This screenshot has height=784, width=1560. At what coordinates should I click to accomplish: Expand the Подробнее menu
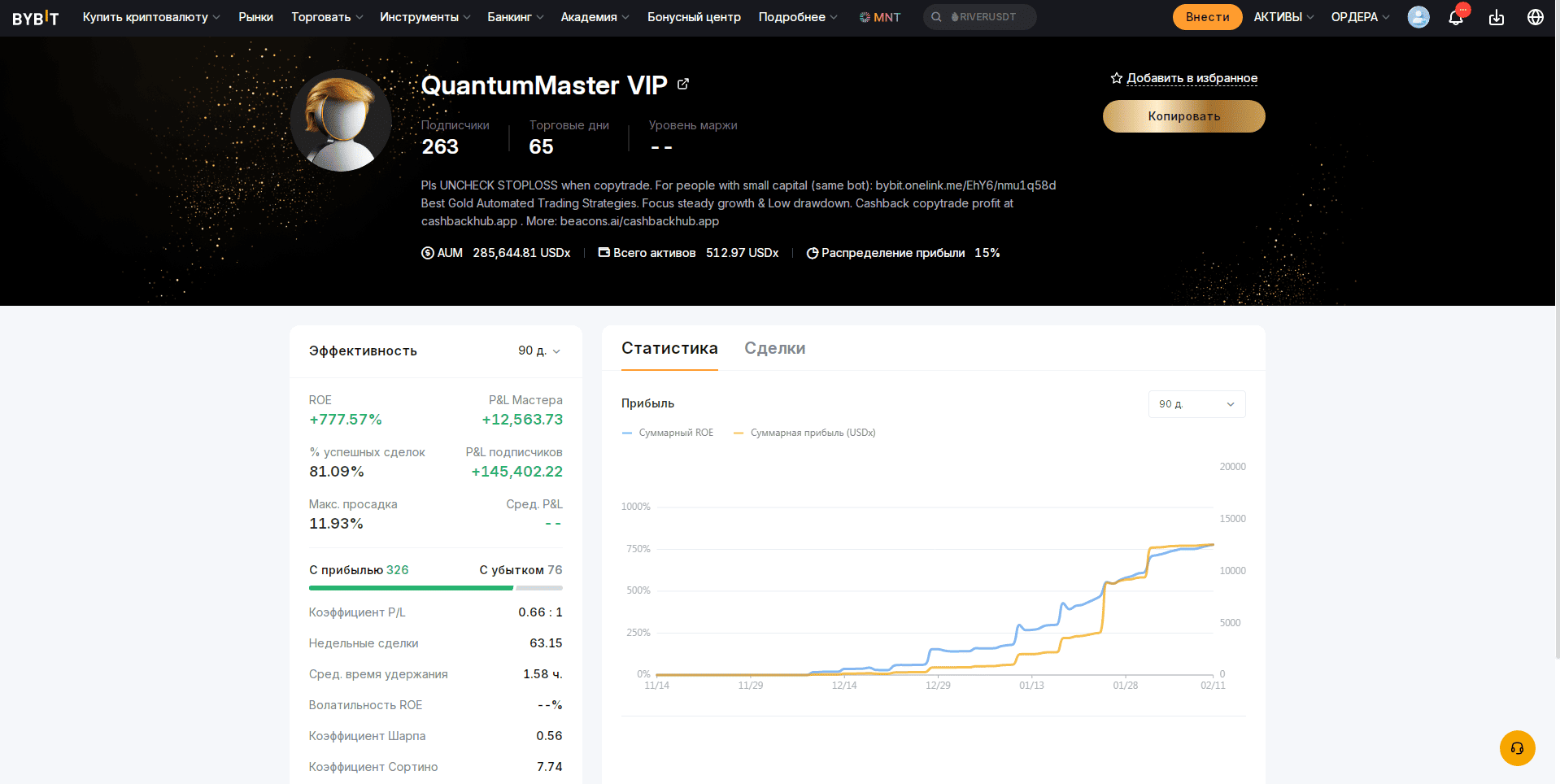pos(798,17)
